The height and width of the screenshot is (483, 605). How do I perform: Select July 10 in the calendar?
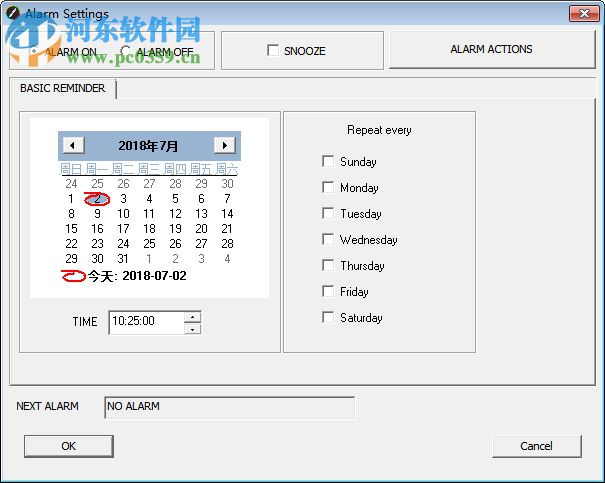tap(123, 214)
